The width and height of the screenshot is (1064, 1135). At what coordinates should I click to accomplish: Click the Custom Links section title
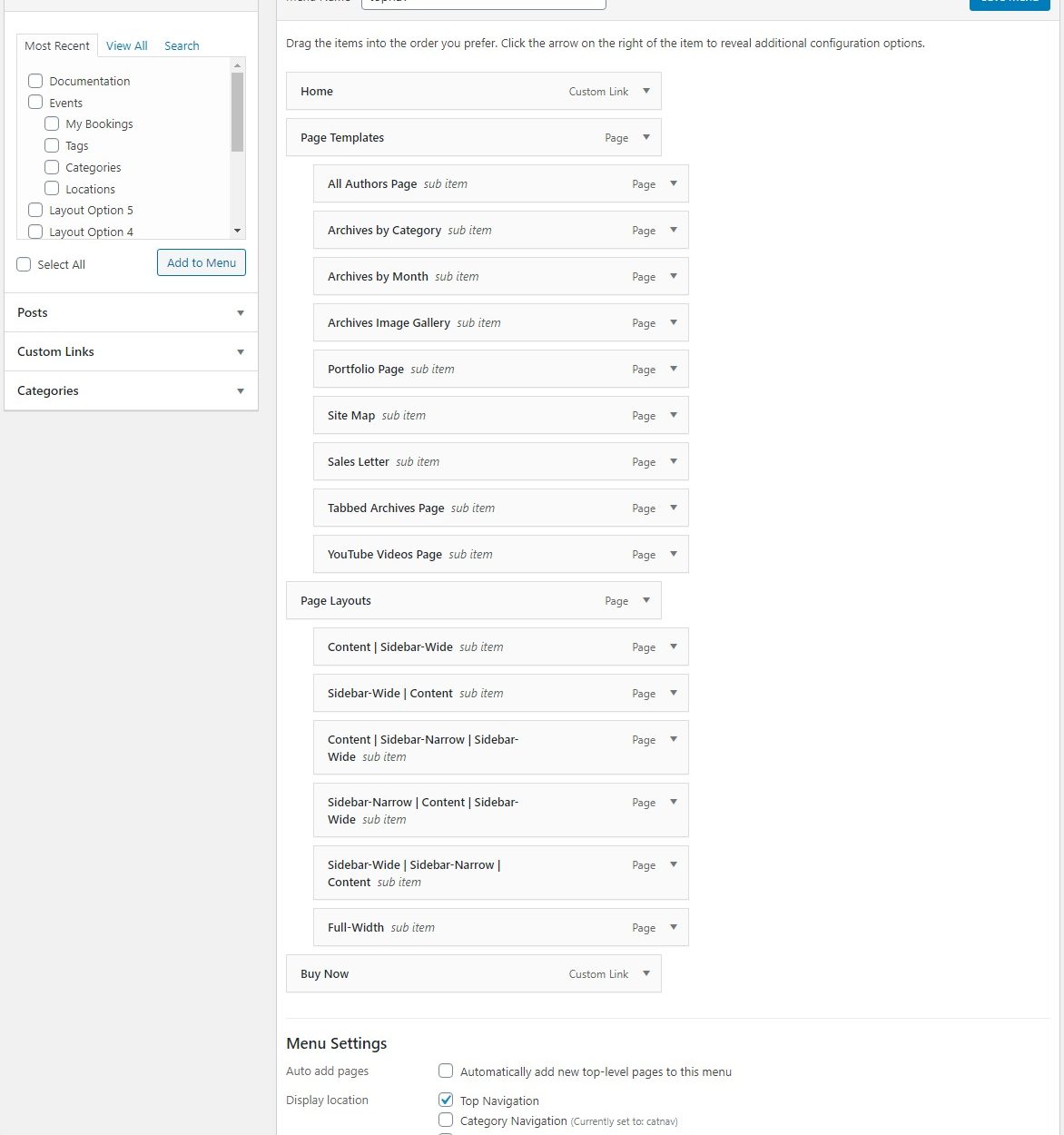55,351
